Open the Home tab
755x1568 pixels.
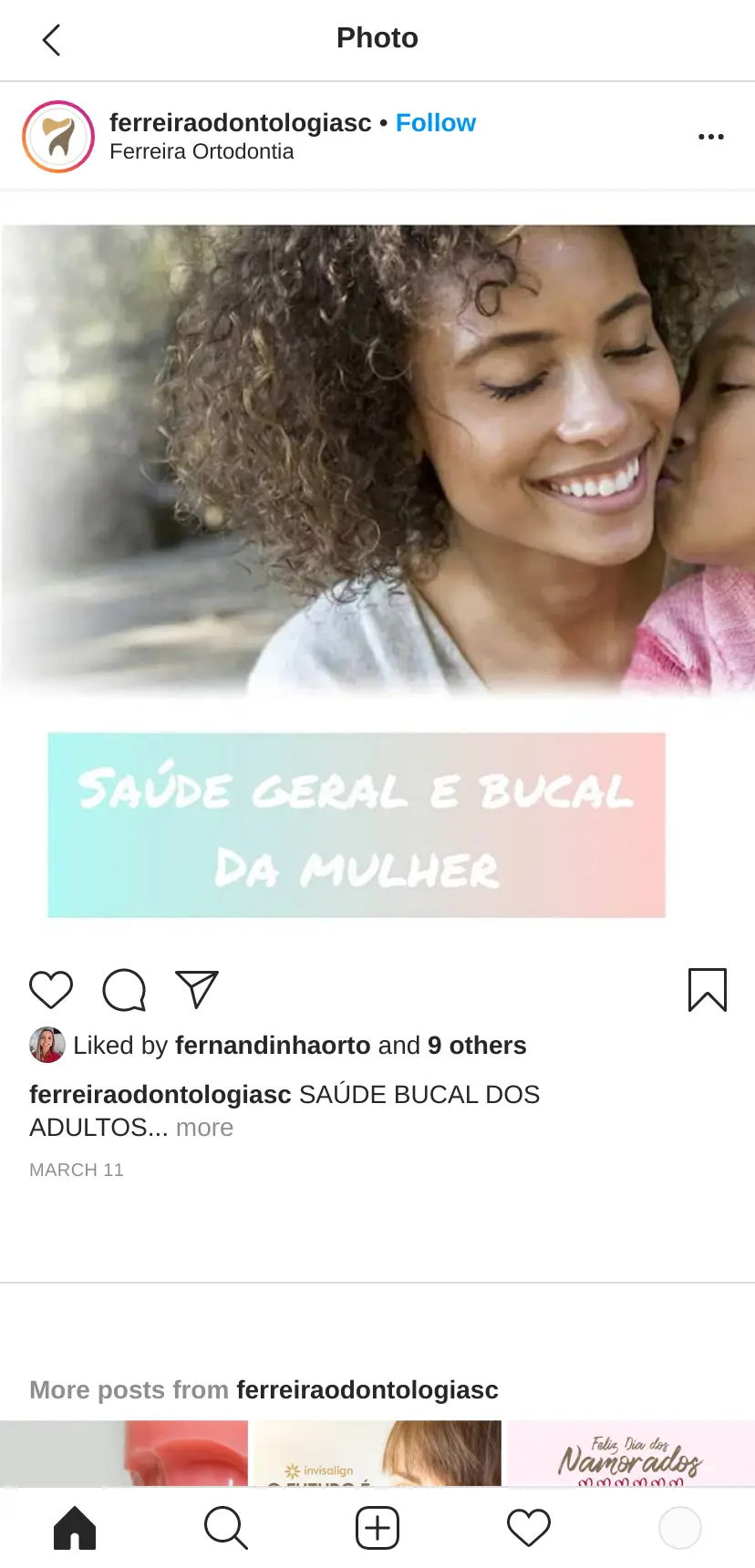pyautogui.click(x=75, y=1528)
